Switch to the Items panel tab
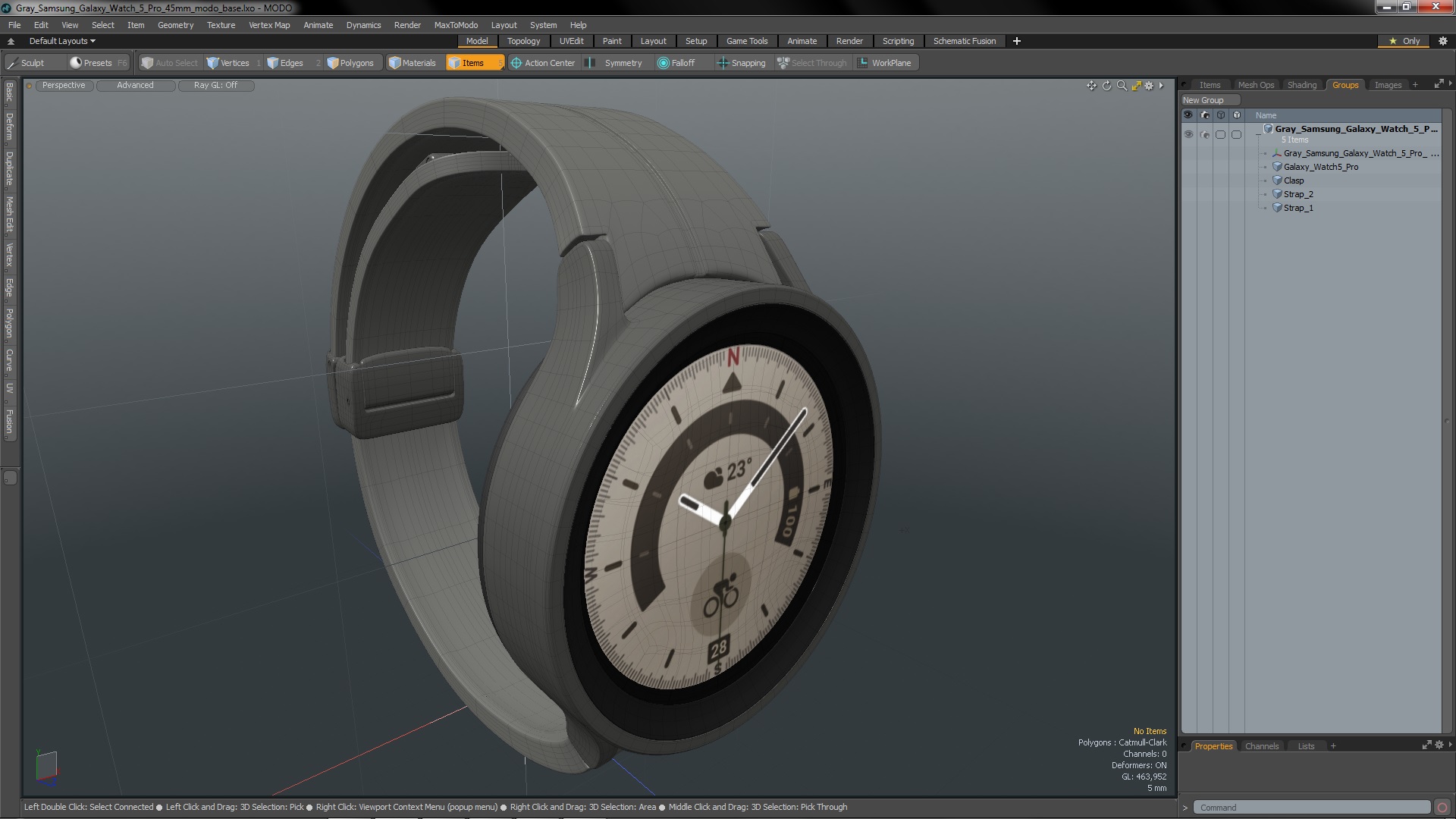Screen dimensions: 1456x819 pyautogui.click(x=1210, y=85)
